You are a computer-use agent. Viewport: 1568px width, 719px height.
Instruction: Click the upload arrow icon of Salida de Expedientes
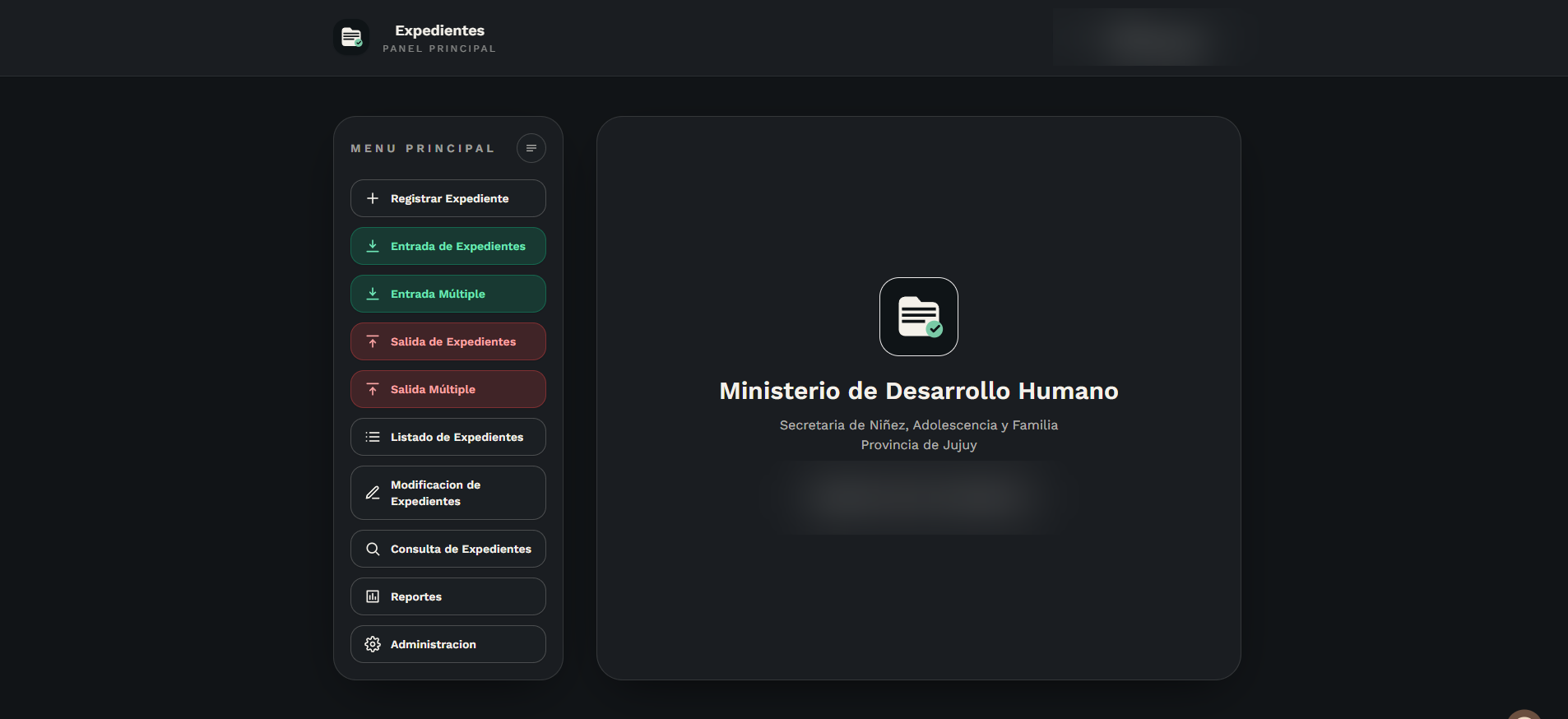373,341
